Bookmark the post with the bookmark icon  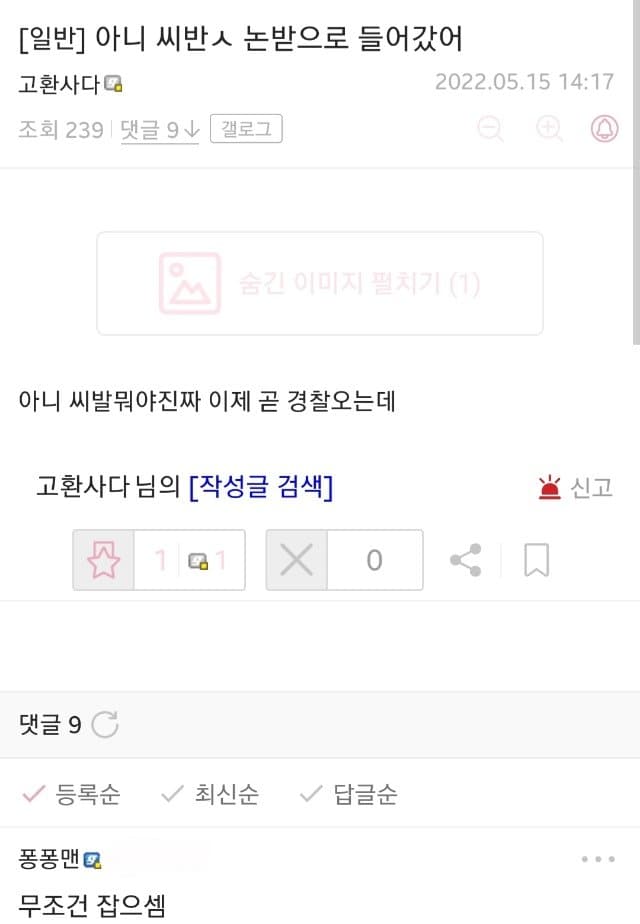[x=536, y=560]
